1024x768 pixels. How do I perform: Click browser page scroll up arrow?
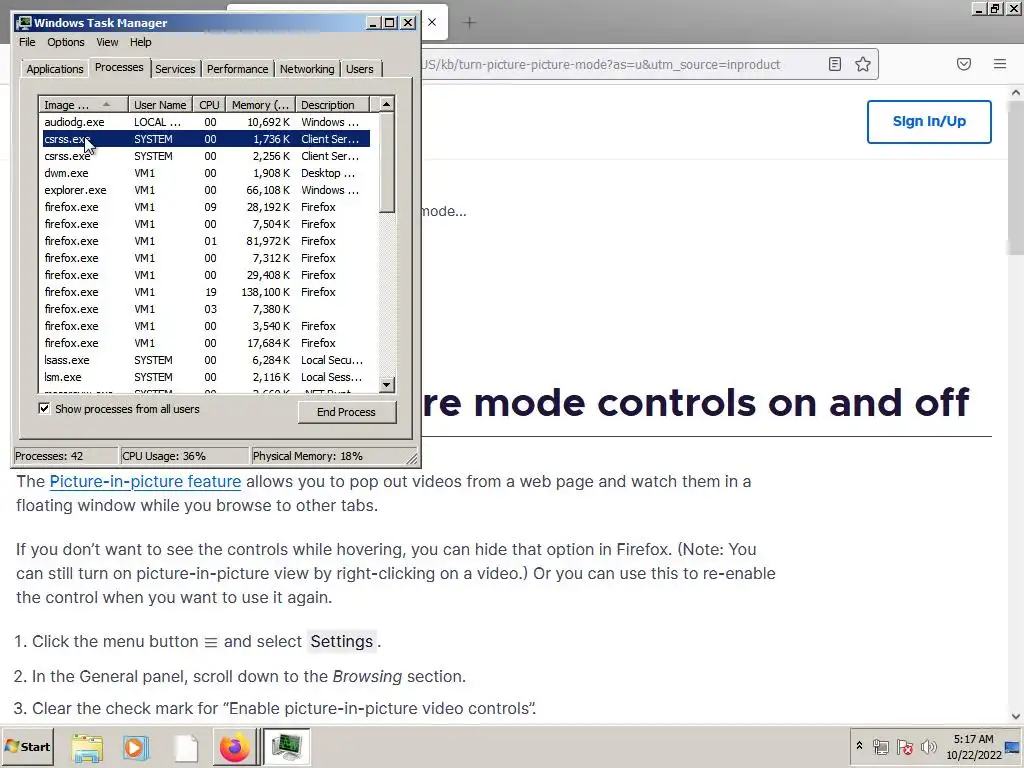1016,93
